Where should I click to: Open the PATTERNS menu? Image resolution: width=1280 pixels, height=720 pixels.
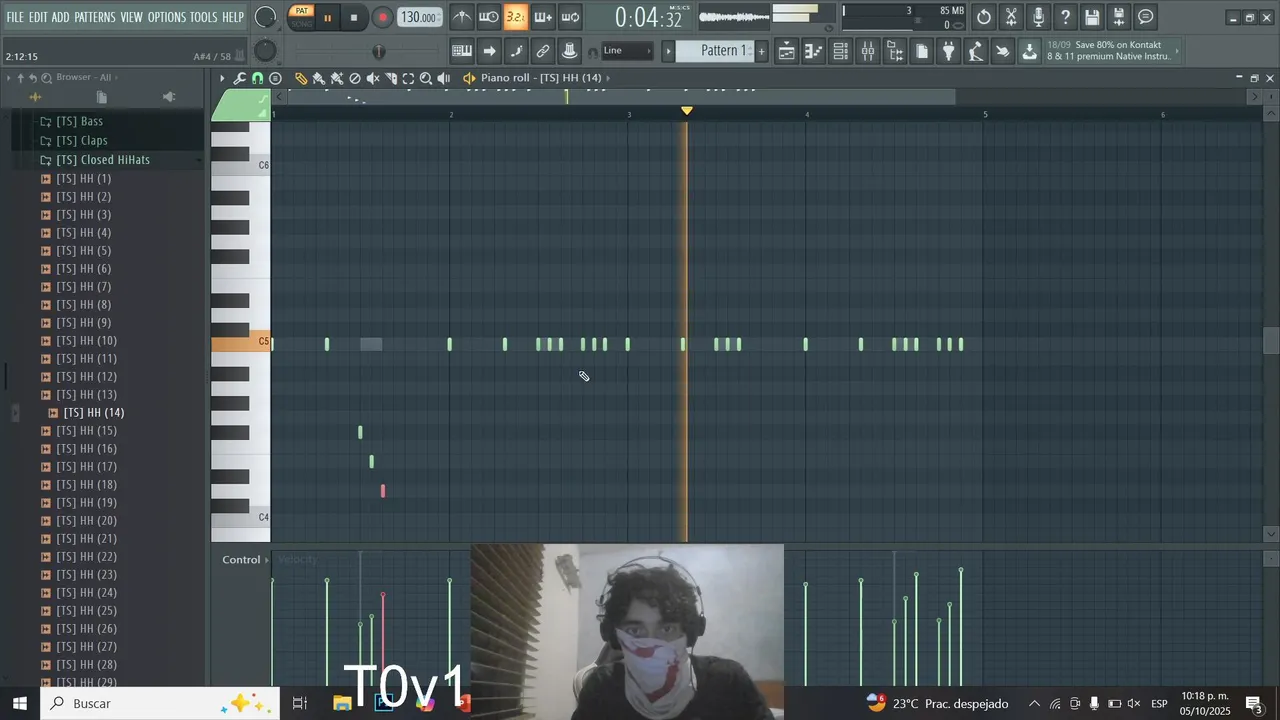tap(95, 17)
